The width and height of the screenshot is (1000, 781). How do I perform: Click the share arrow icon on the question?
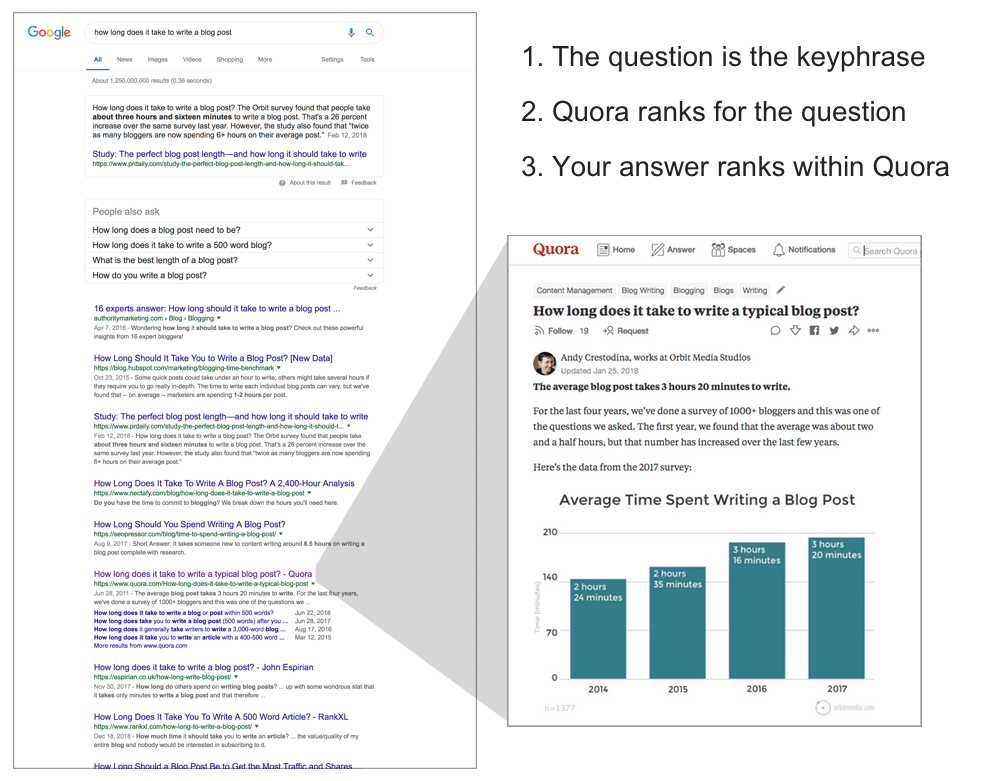pos(854,330)
